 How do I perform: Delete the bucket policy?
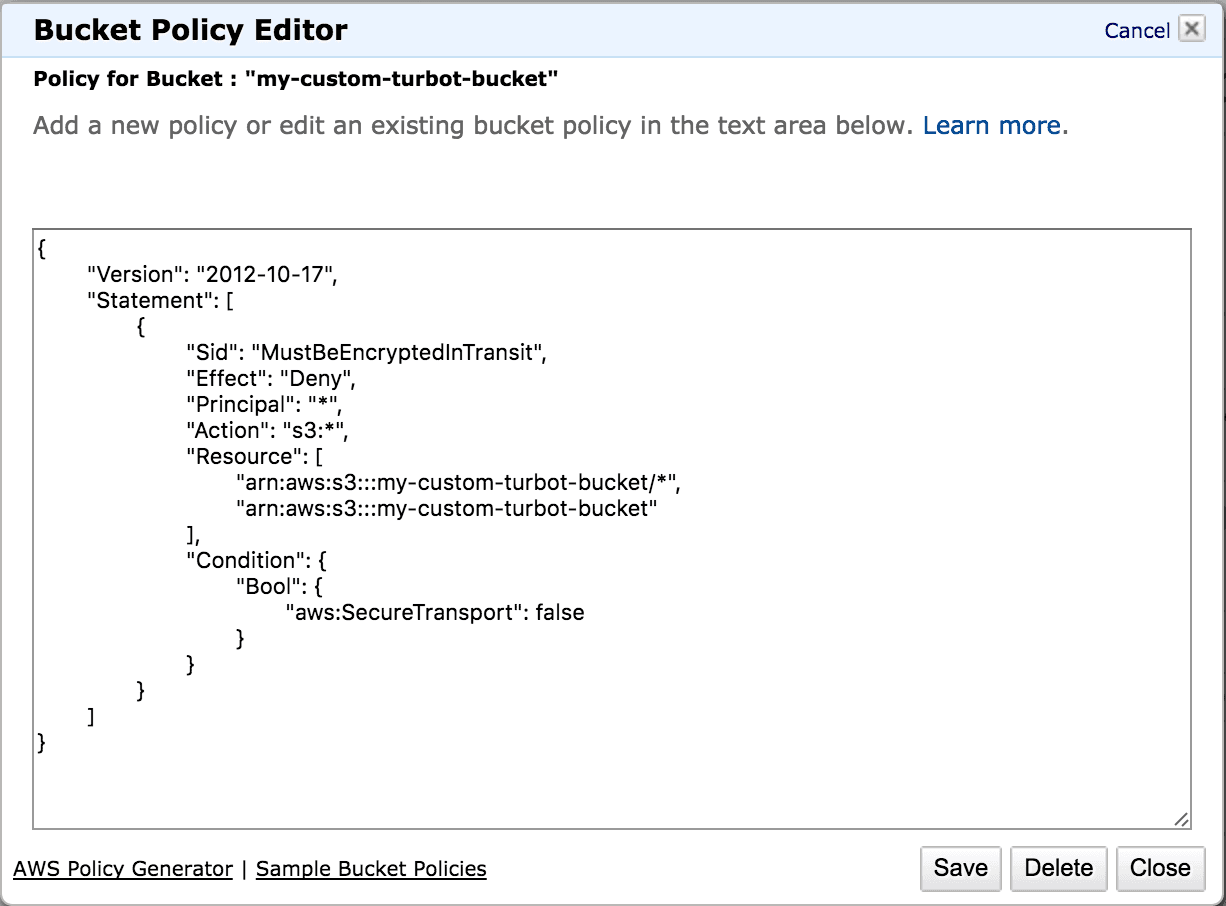(x=1059, y=868)
